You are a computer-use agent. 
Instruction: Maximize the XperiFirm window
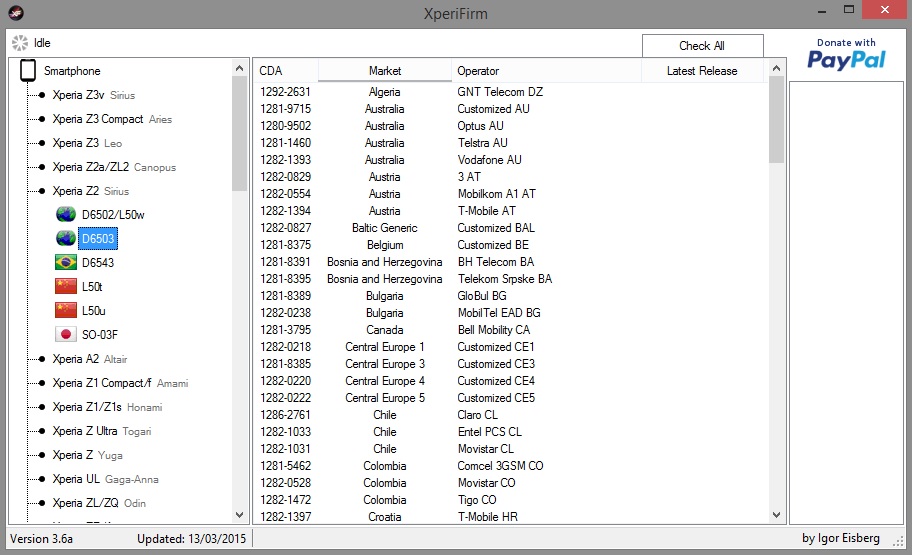(x=849, y=9)
